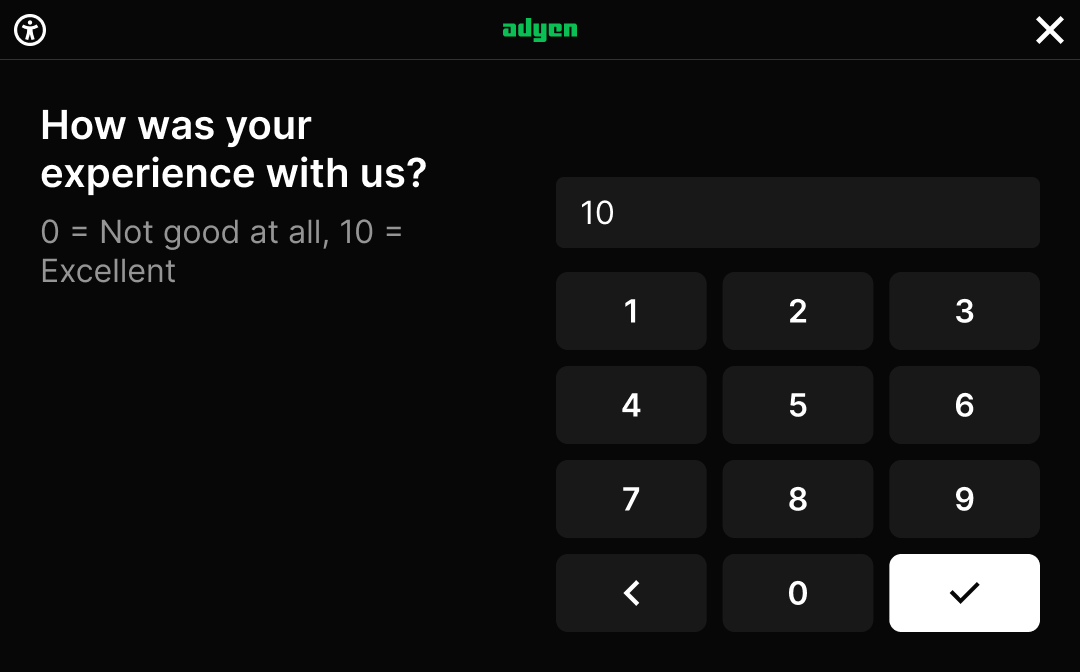Click the "How was your experience" heading
This screenshot has height=672, width=1080.
[234, 149]
